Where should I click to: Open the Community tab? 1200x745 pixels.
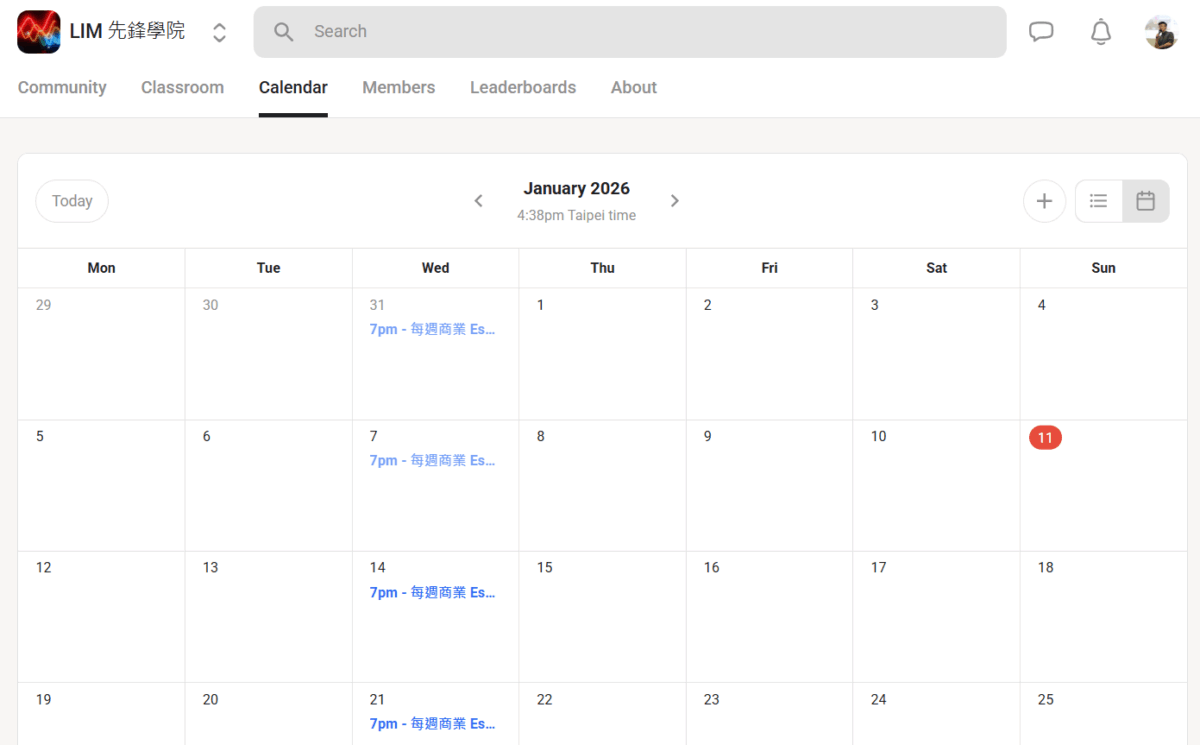(62, 87)
